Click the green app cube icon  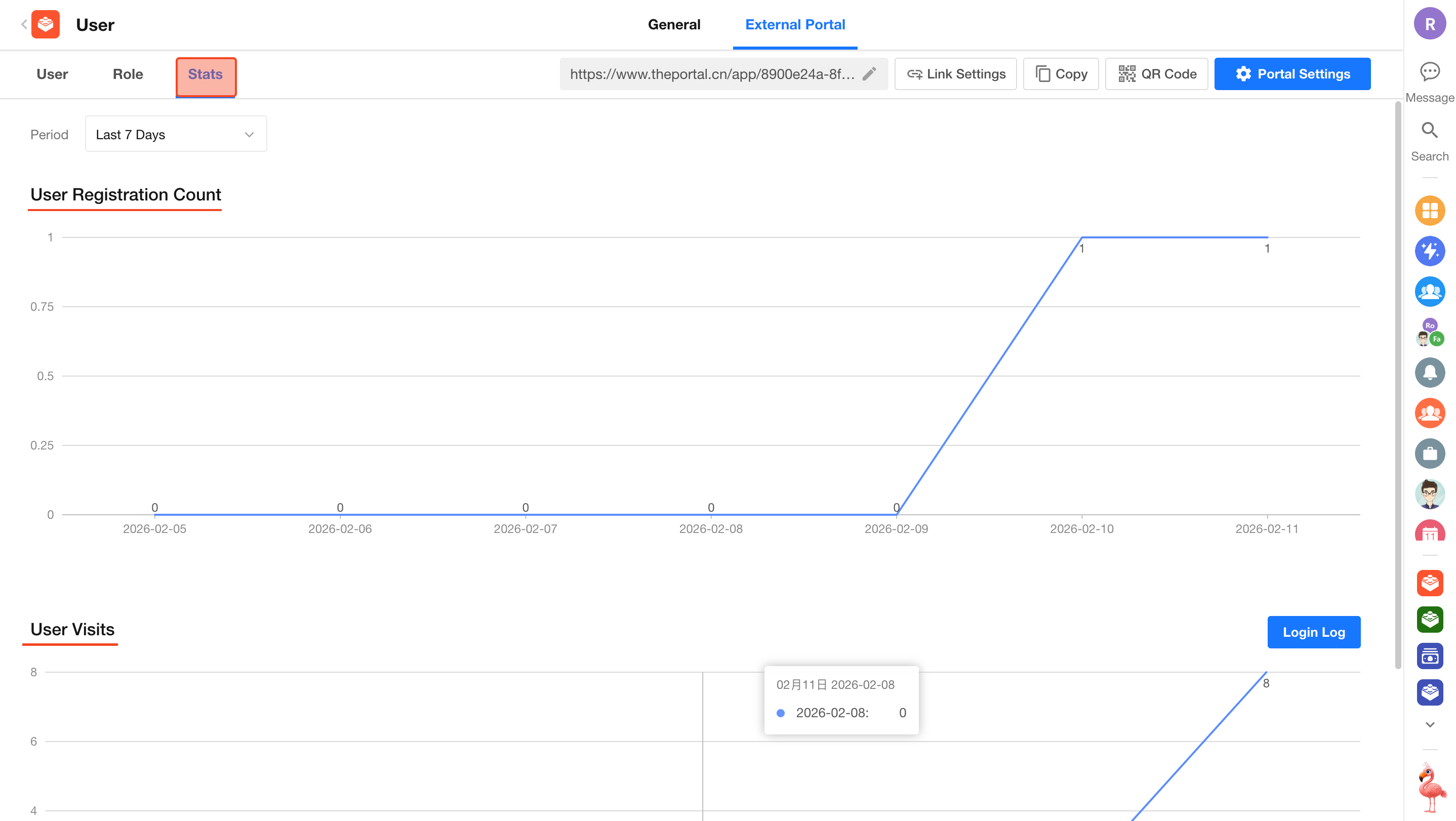1430,619
